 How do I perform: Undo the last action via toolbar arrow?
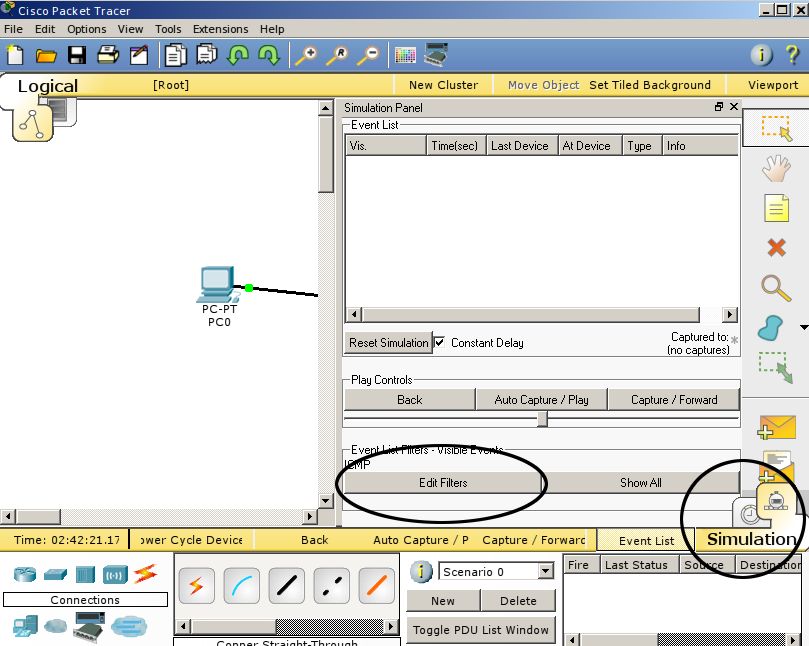238,55
